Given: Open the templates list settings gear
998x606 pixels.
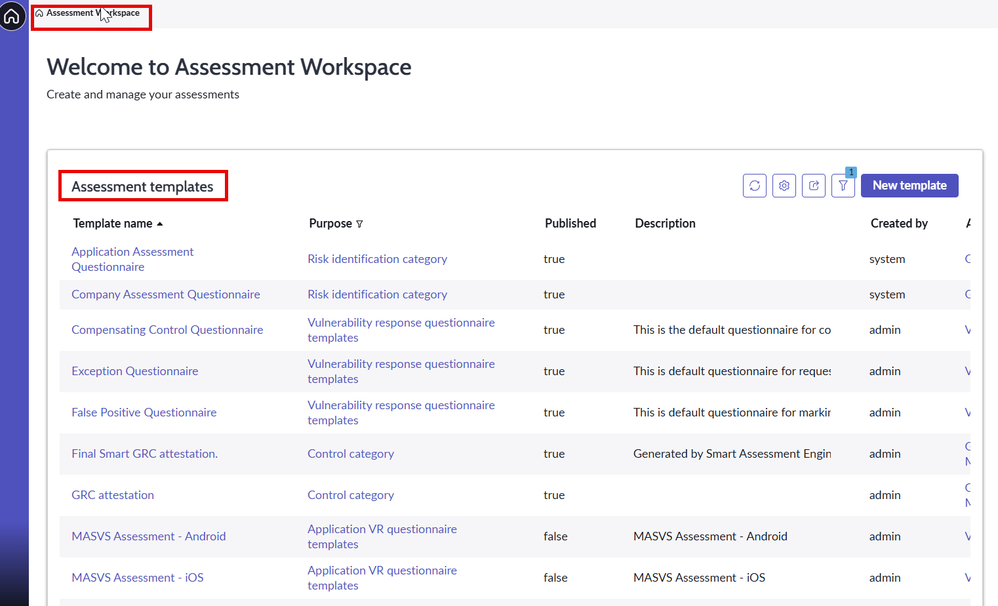Looking at the screenshot, I should point(784,185).
